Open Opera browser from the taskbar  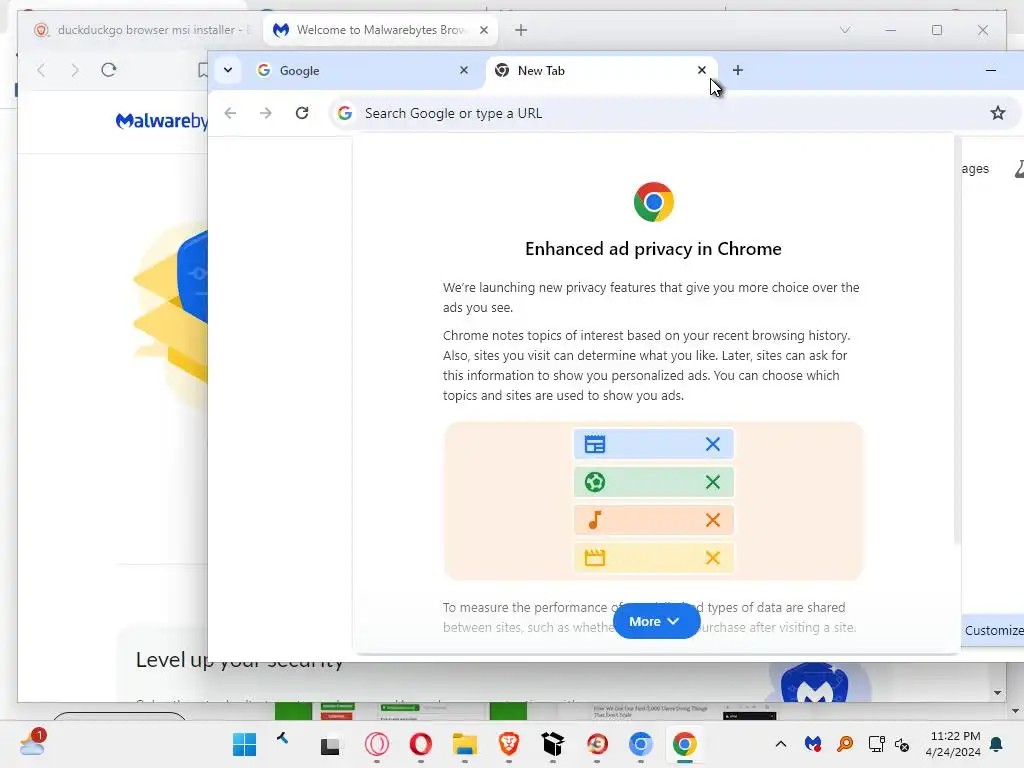(421, 744)
